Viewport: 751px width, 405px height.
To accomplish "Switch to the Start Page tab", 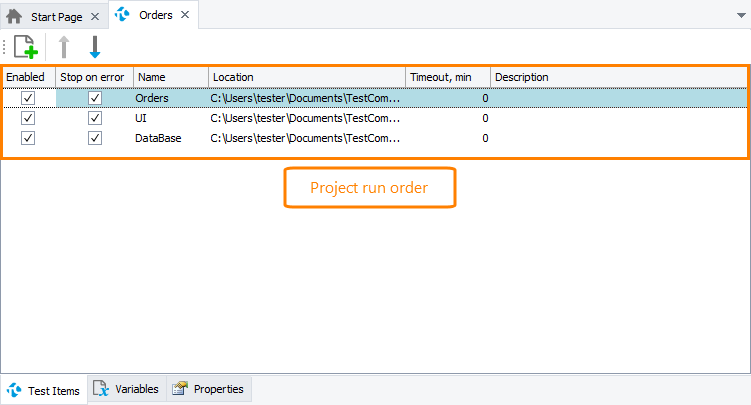I will [57, 16].
